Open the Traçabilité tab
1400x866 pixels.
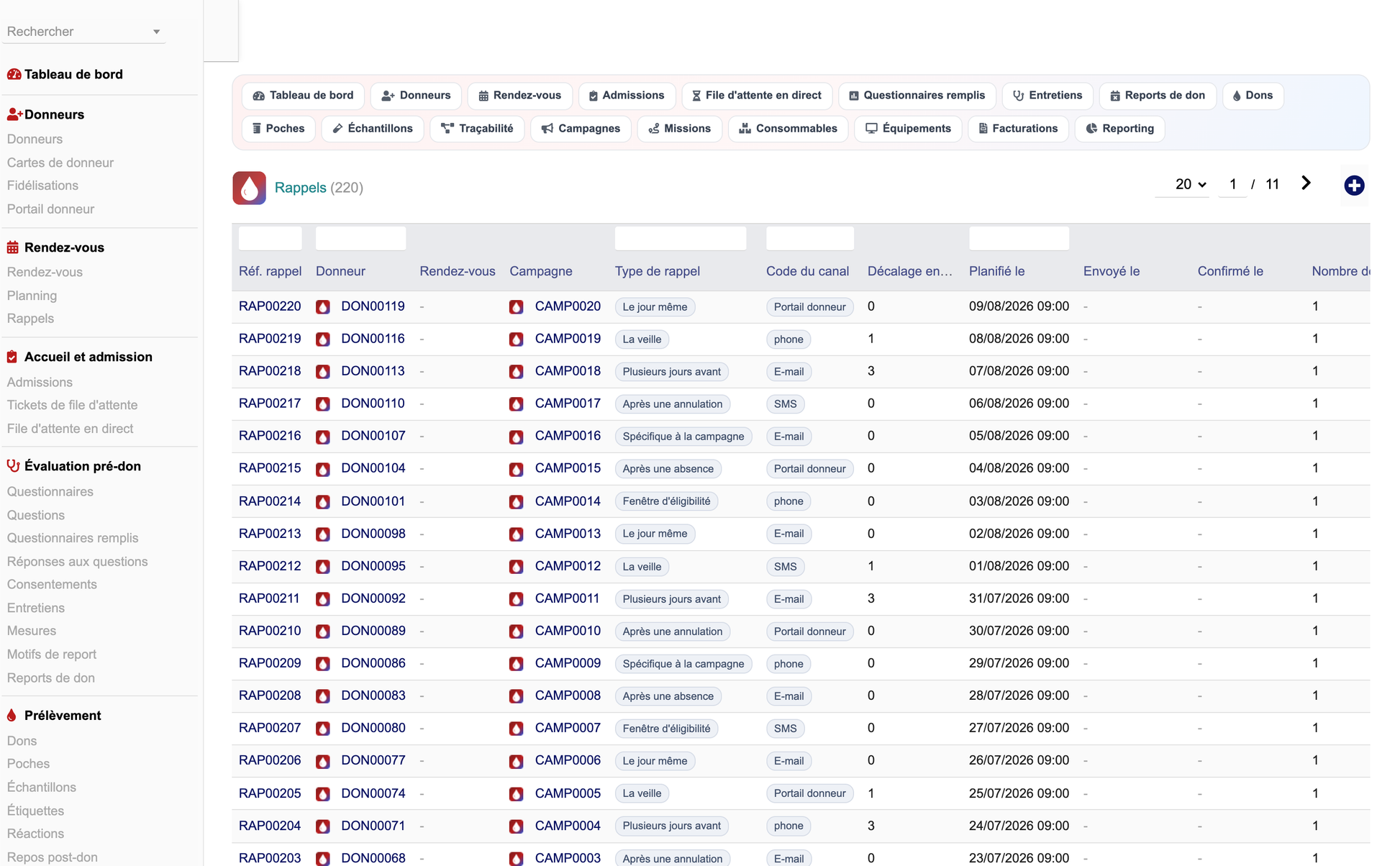pyautogui.click(x=477, y=129)
